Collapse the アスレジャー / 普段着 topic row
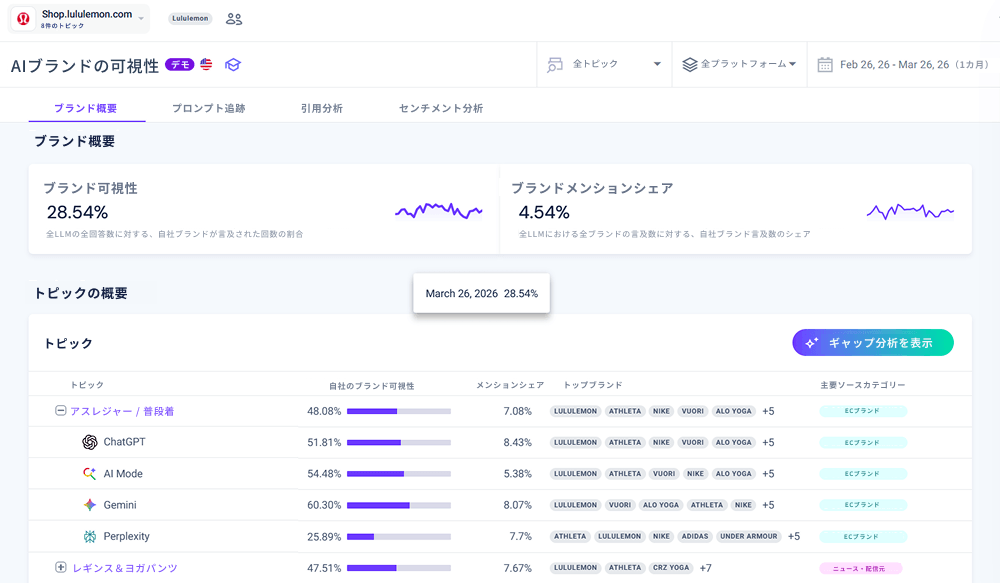1000x583 pixels. (x=61, y=411)
